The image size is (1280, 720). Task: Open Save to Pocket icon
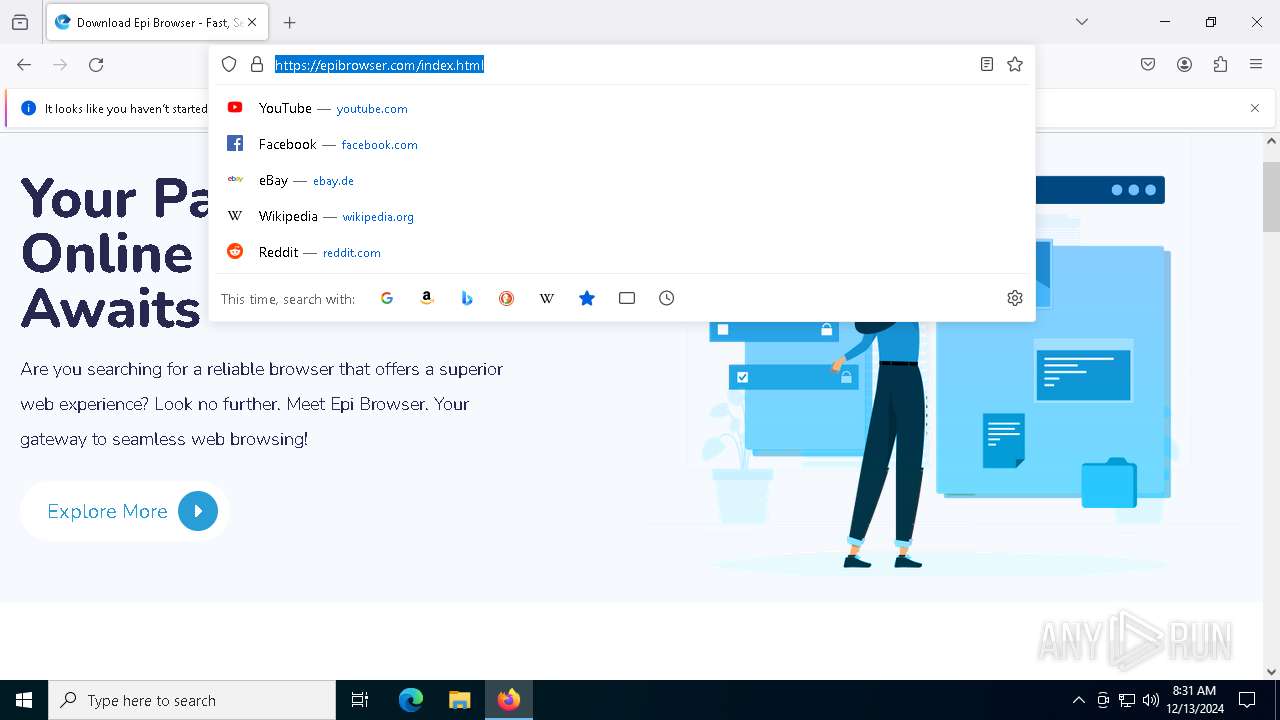tap(1148, 65)
